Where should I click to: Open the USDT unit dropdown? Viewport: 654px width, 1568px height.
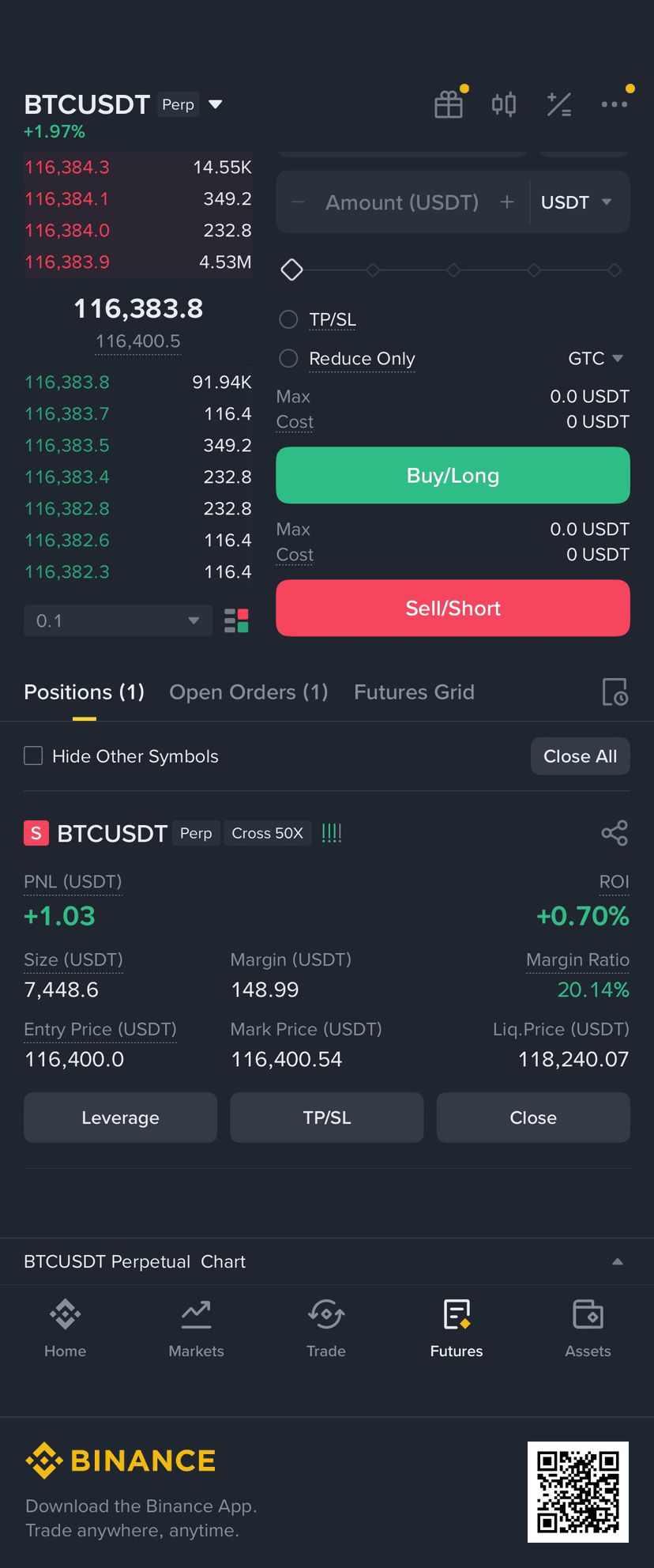(x=577, y=202)
